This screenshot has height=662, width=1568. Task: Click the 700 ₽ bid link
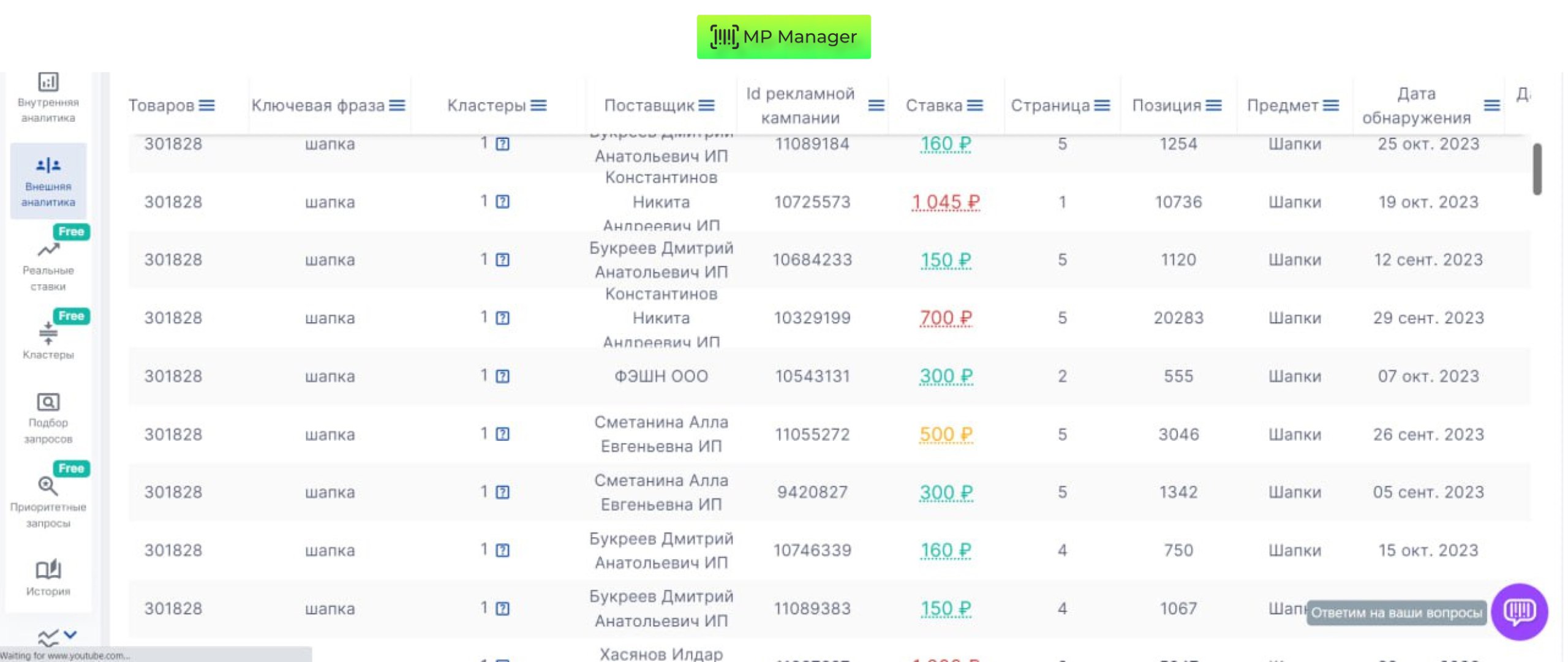click(x=945, y=318)
